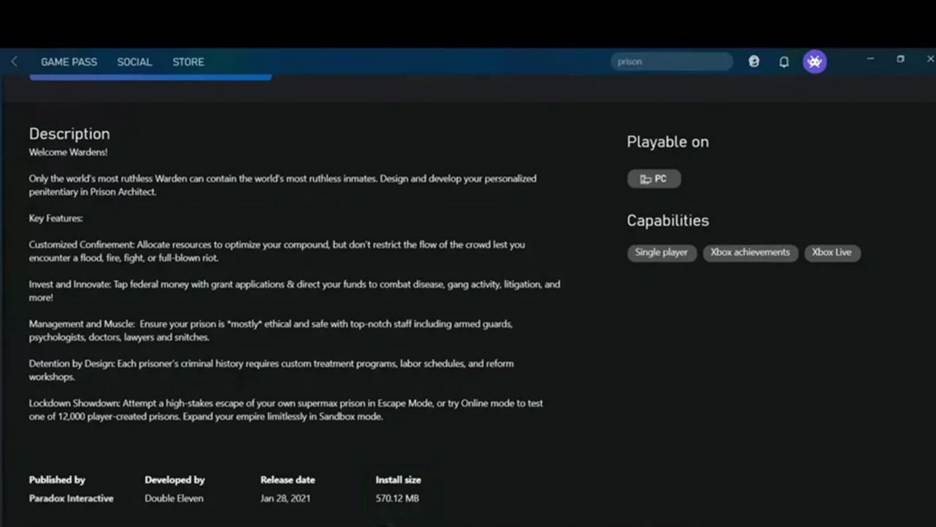This screenshot has height=527, width=936.
Task: Click the Double Eleven developer name
Action: point(175,498)
